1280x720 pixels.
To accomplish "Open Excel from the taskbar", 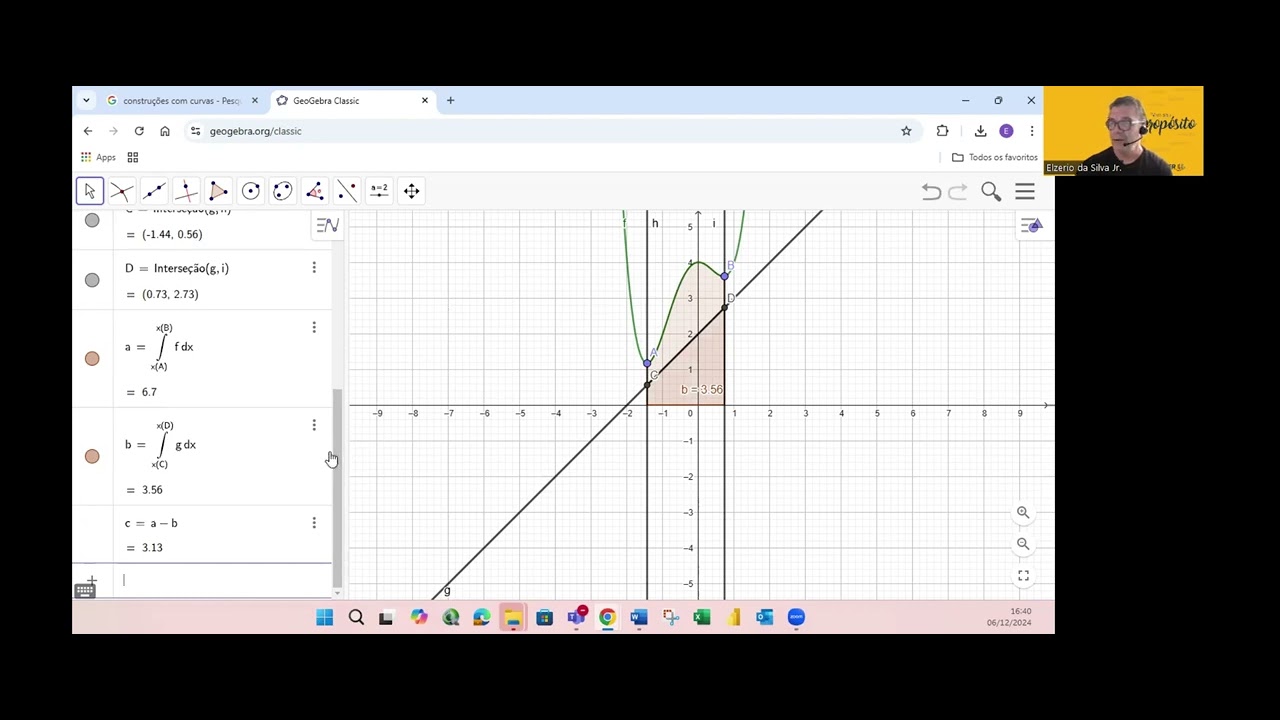I will [x=701, y=618].
